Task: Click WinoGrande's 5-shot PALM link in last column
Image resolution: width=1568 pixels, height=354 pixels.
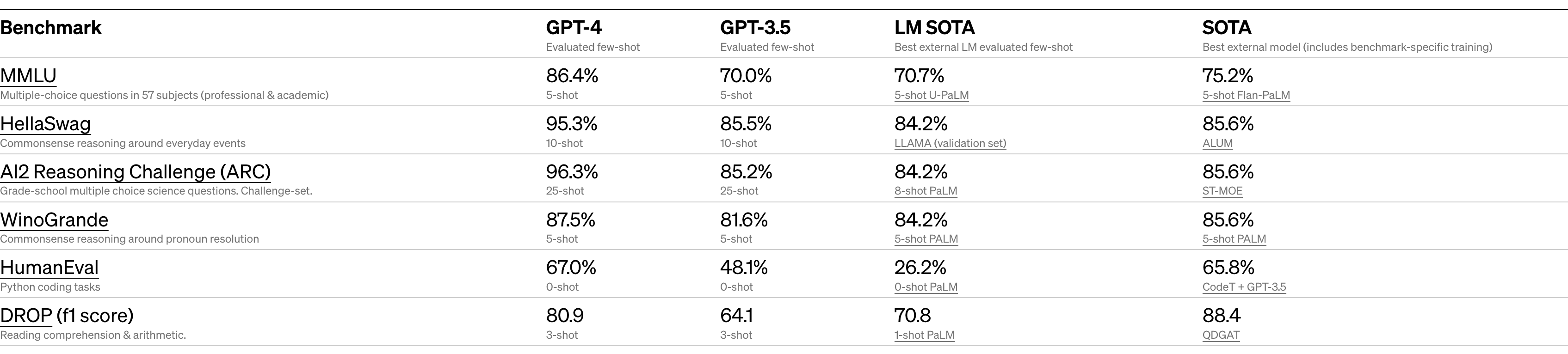Action: click(1234, 239)
